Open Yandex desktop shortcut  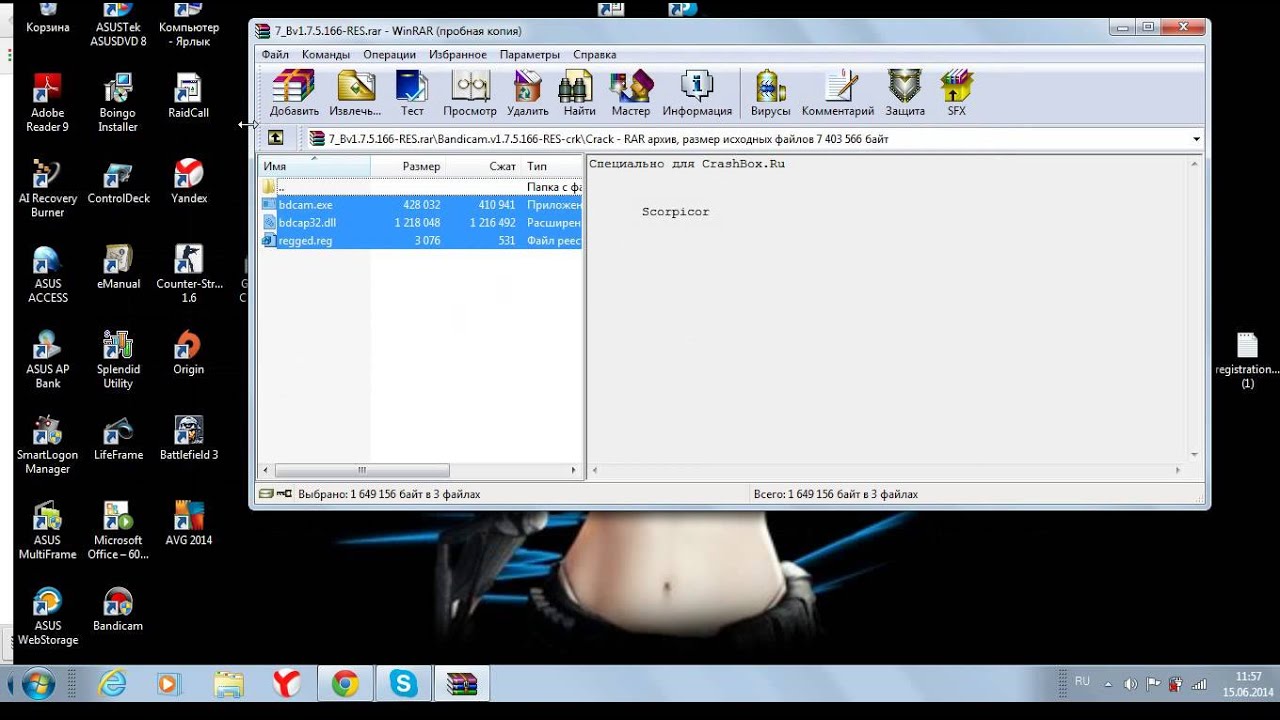pyautogui.click(x=188, y=182)
